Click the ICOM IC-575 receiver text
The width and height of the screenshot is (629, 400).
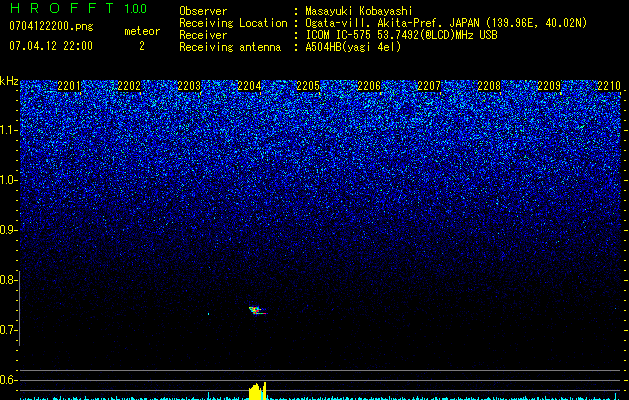click(401, 35)
